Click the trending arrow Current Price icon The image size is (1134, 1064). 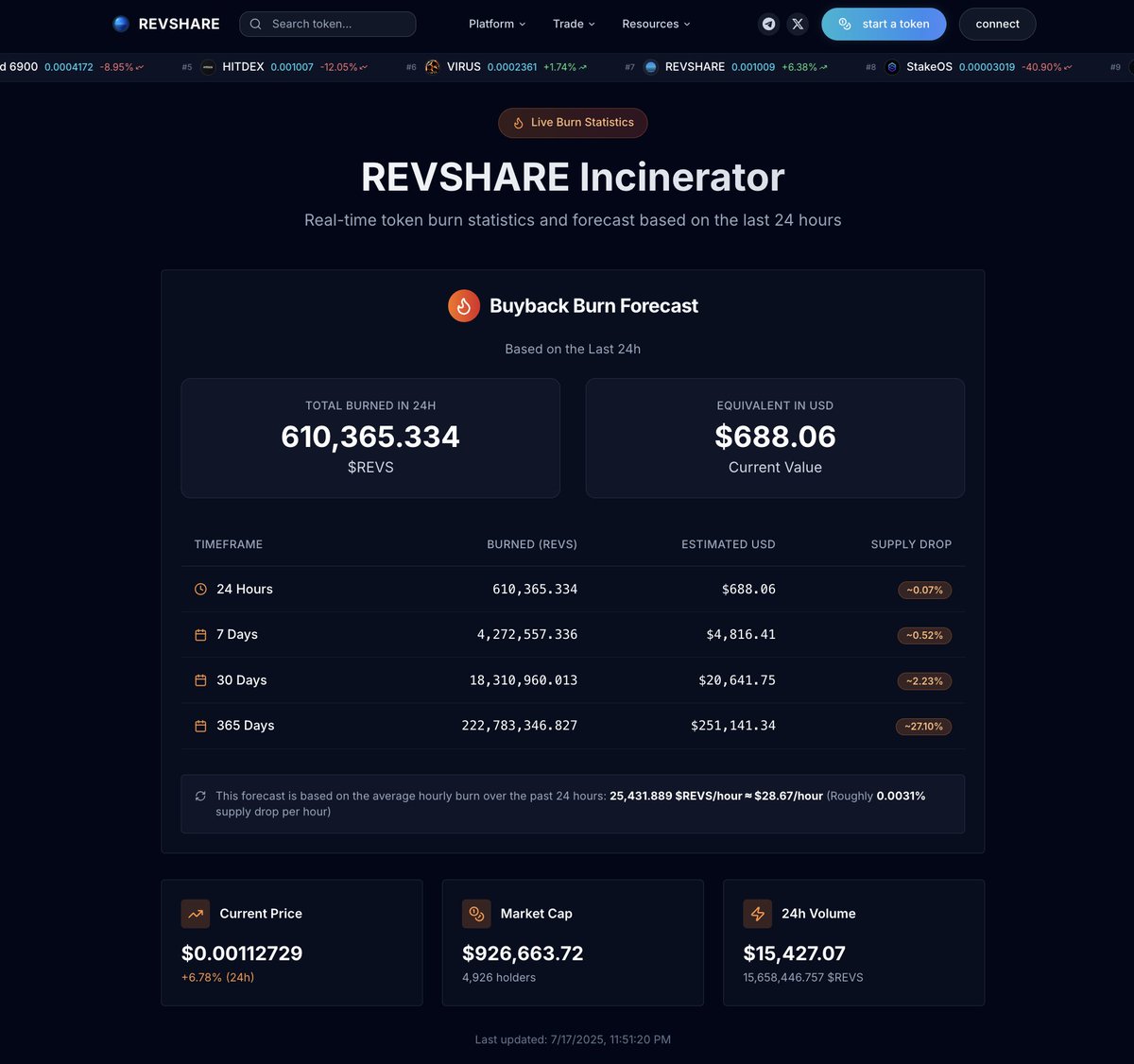[196, 914]
